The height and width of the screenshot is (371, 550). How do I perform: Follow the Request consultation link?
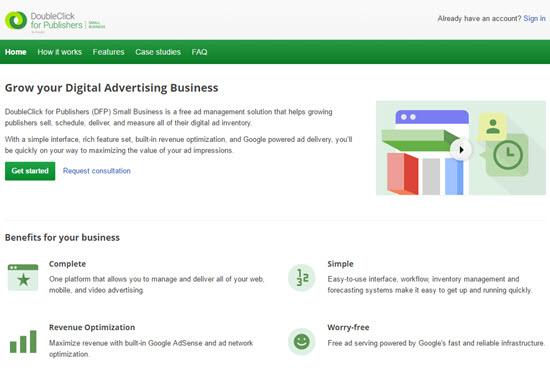[97, 171]
